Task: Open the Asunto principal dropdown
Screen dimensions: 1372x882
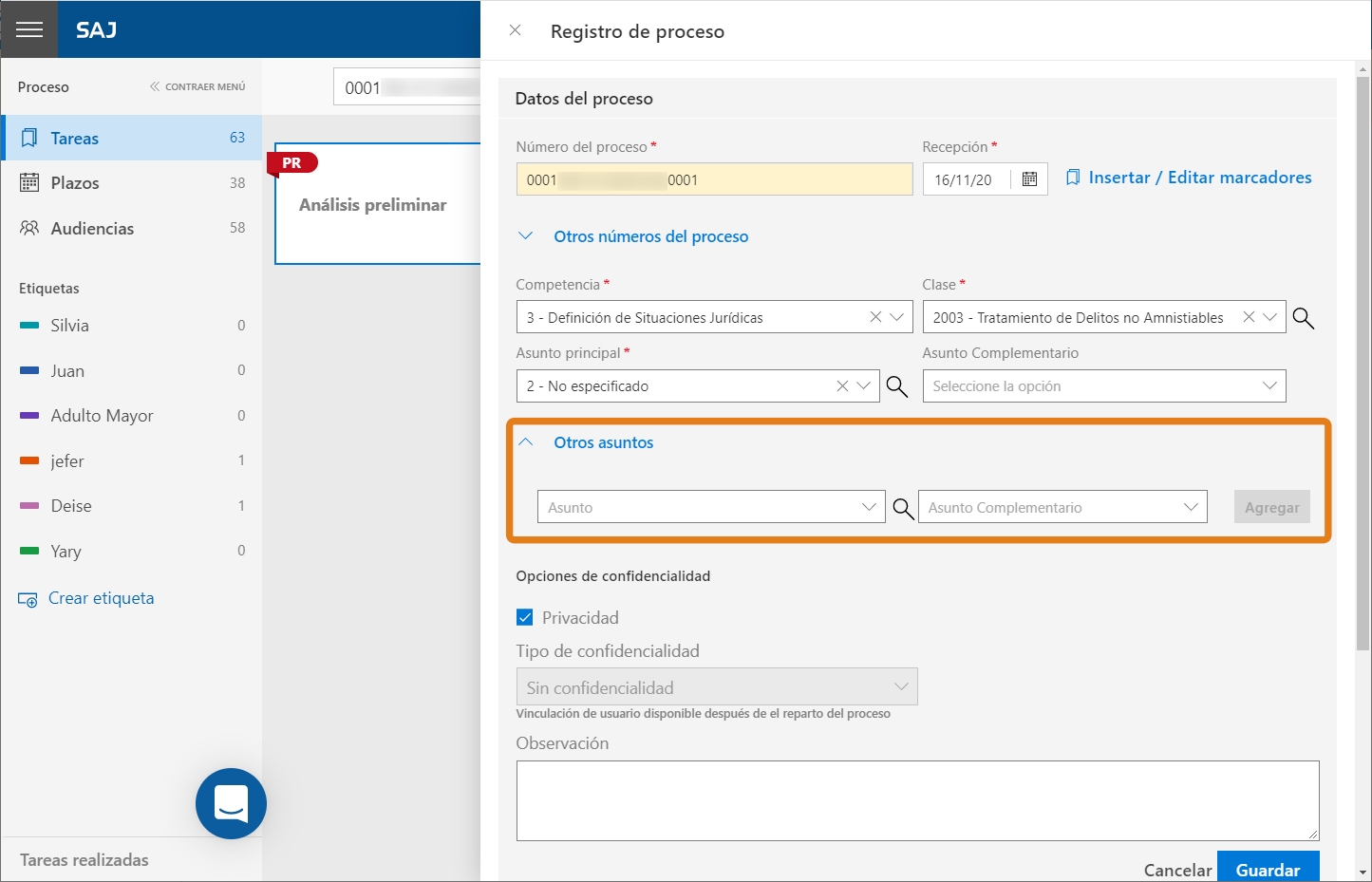Action: click(863, 386)
